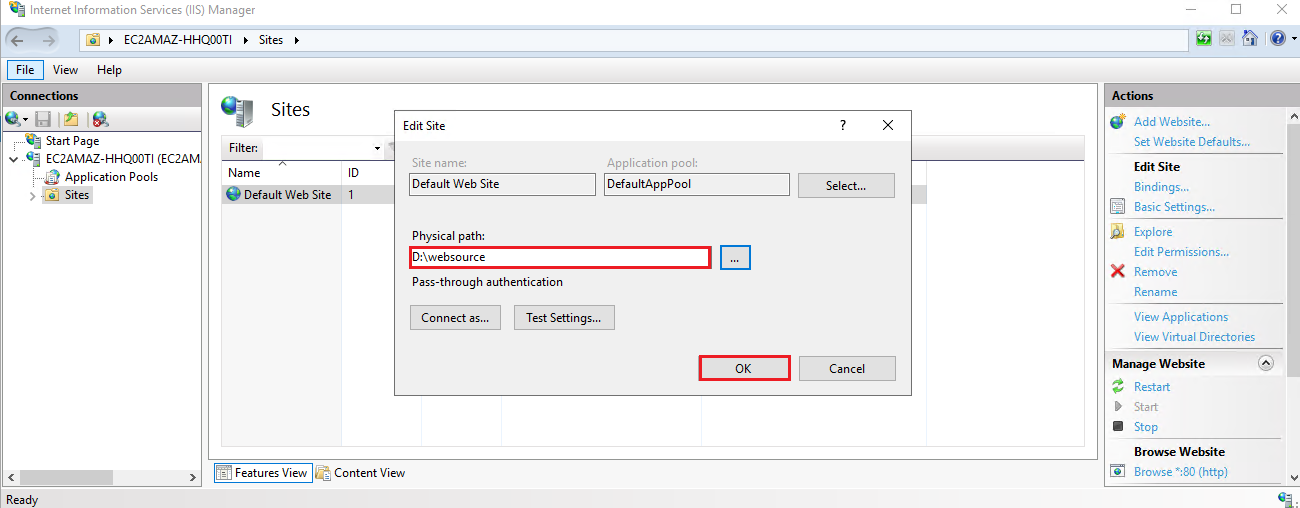
Task: Click the grey Start triangle icon
Action: (1118, 407)
